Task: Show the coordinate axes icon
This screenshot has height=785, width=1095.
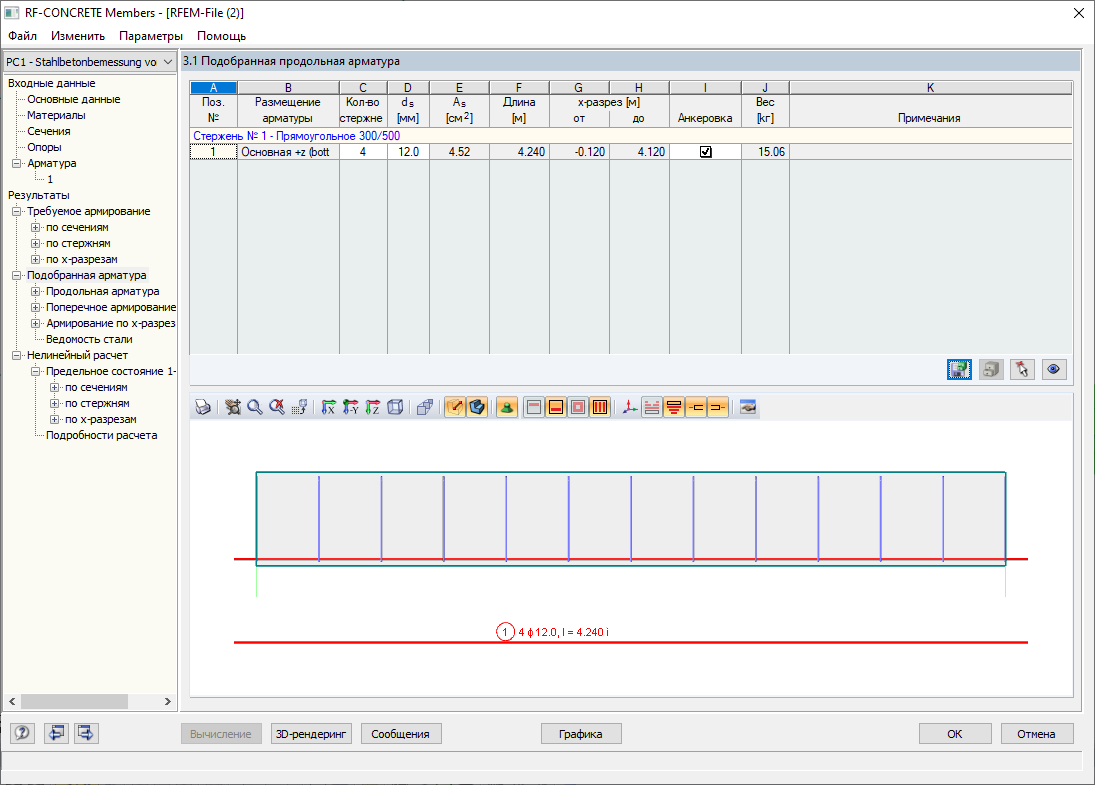Action: pos(630,407)
